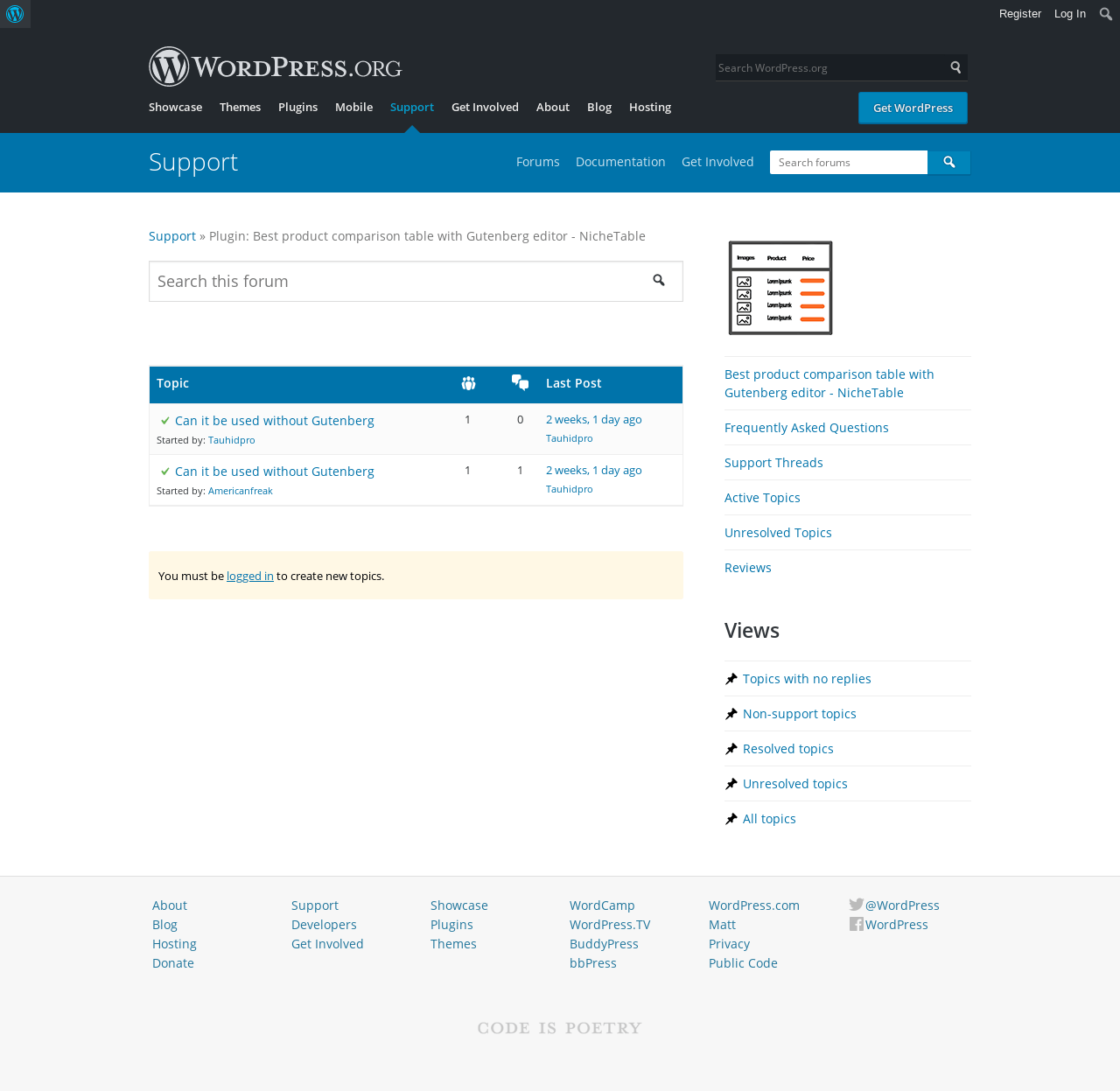This screenshot has width=1120, height=1091.
Task: Open the Plugins menu item
Action: 297,107
